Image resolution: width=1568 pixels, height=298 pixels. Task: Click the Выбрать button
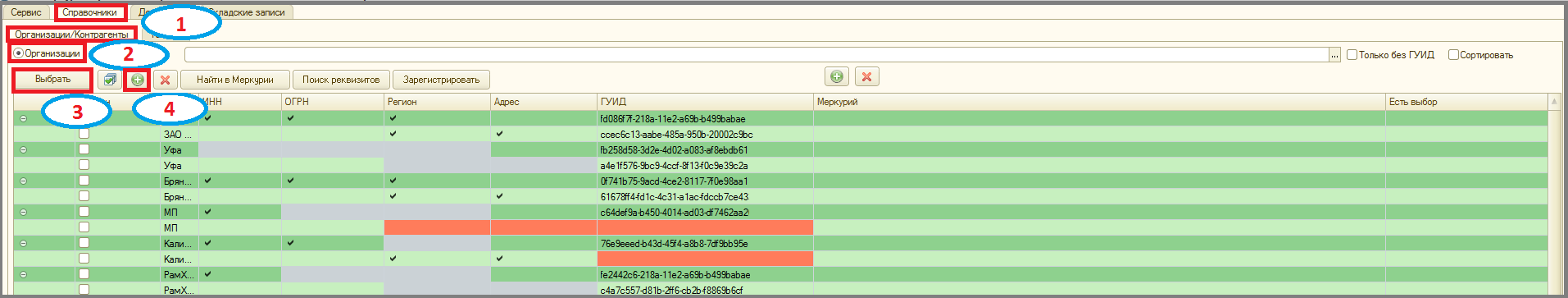tap(52, 80)
